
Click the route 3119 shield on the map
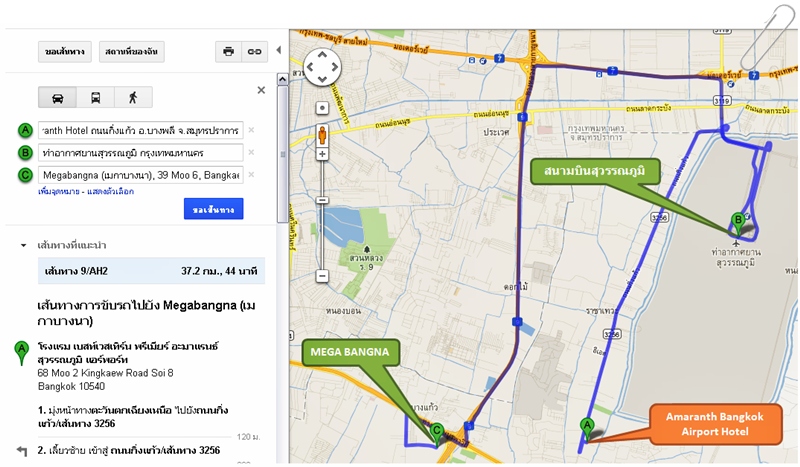pyautogui.click(x=722, y=101)
